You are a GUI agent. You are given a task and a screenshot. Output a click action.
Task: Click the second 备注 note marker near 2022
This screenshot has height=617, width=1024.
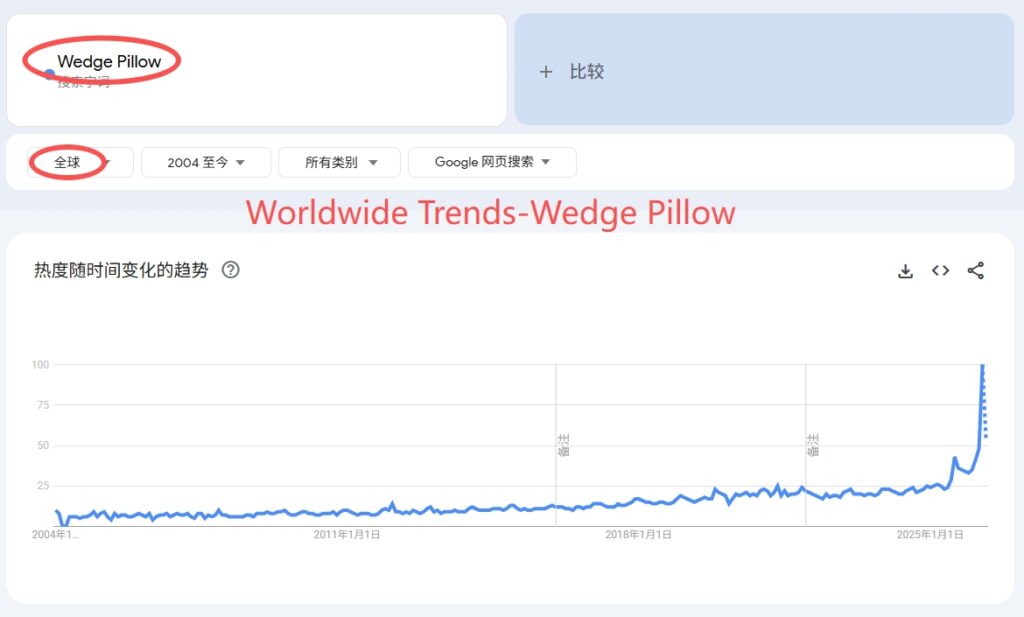tap(814, 445)
